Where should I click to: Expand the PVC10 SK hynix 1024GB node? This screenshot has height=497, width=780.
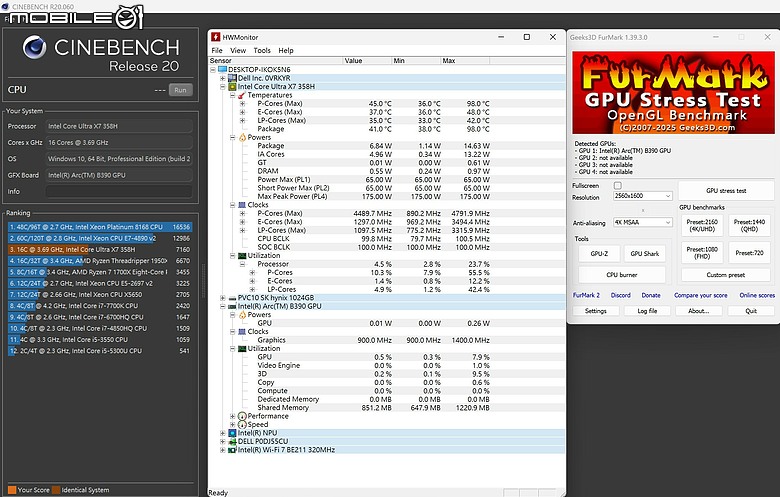coord(223,298)
